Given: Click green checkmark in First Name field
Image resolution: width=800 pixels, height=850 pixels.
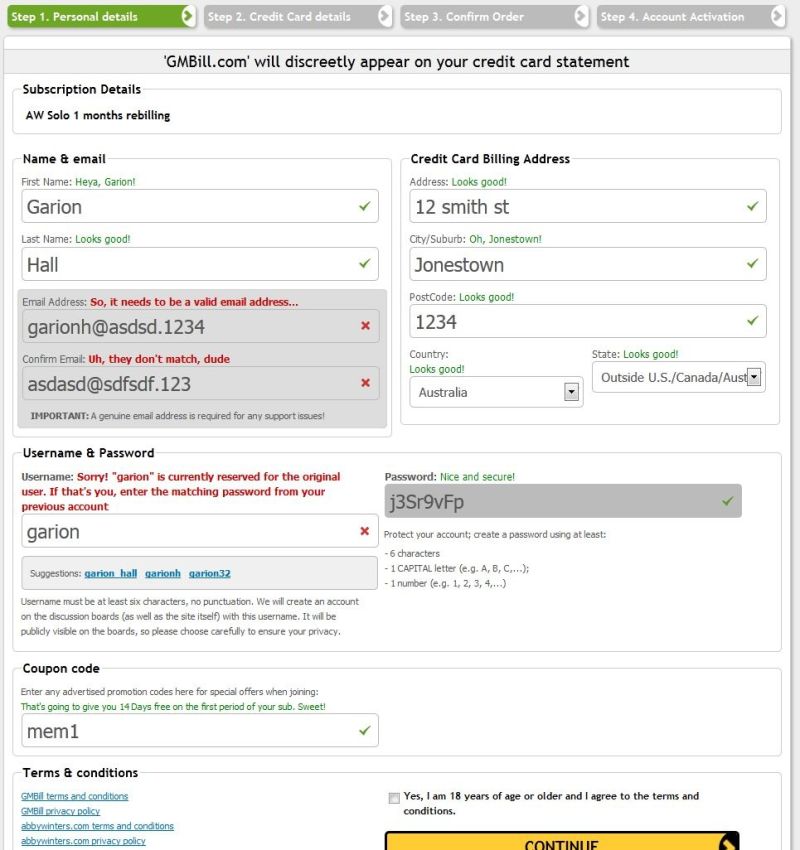Looking at the screenshot, I should pyautogui.click(x=365, y=206).
